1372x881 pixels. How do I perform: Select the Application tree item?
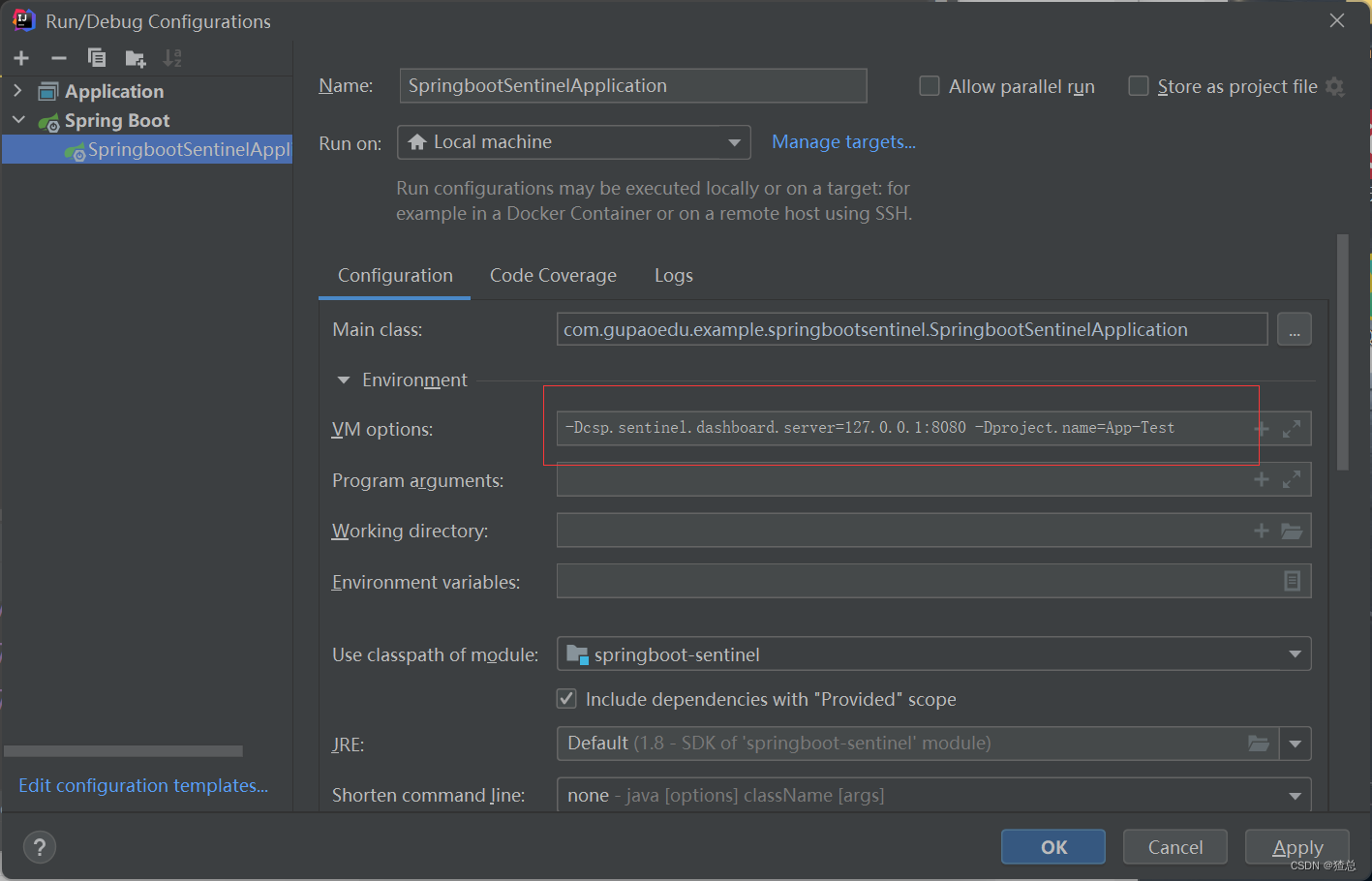pos(114,91)
